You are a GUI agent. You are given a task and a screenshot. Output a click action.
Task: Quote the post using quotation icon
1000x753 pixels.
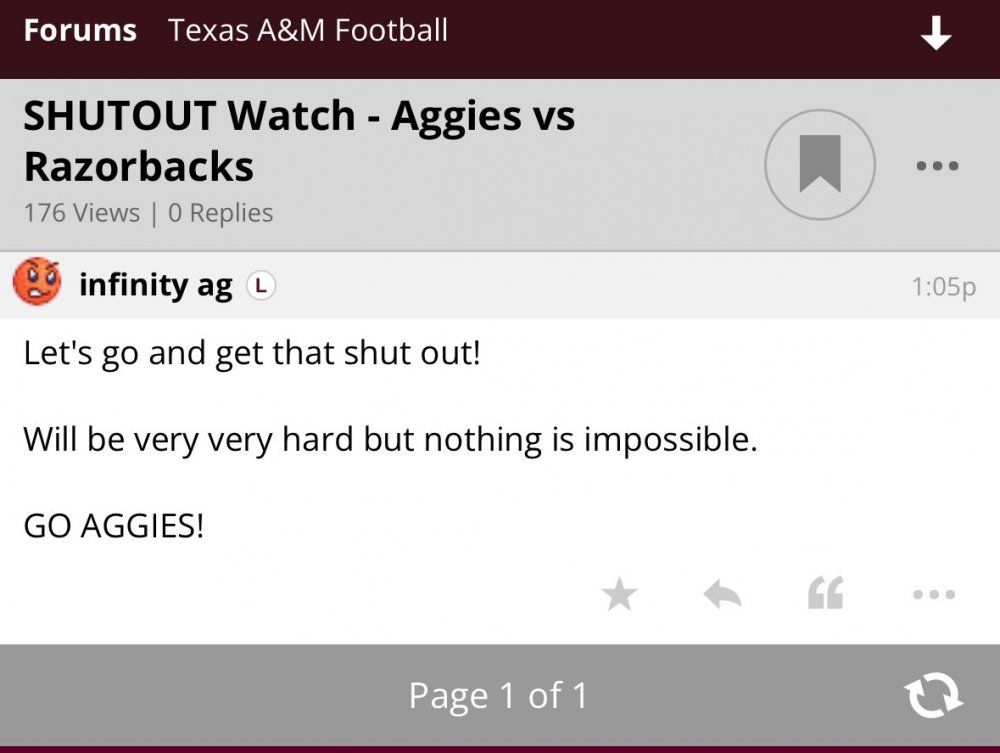826,594
